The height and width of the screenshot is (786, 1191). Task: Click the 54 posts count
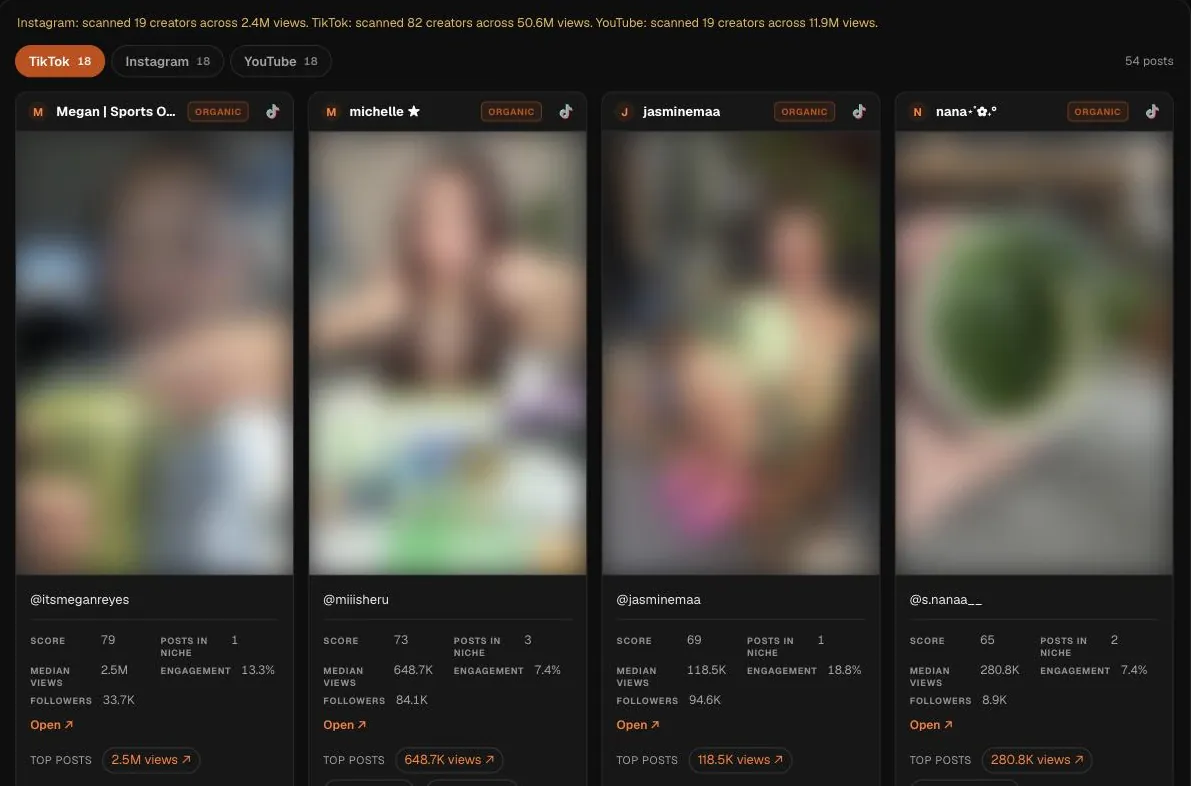[x=1148, y=61]
